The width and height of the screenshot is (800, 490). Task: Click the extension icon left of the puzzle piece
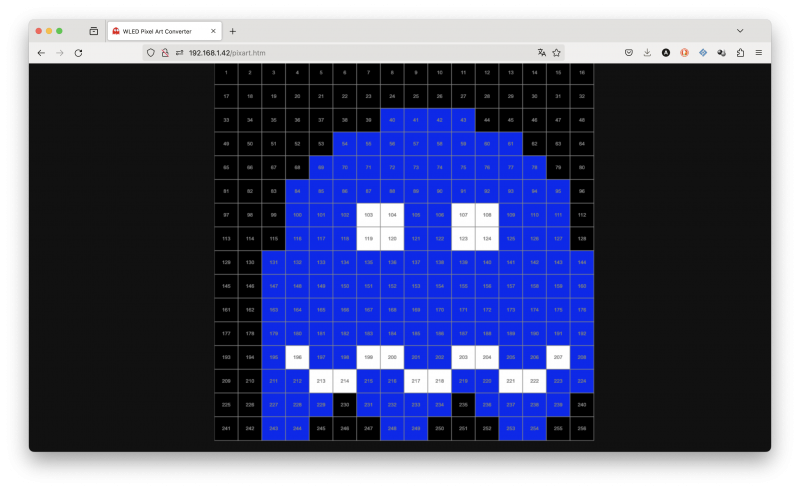(x=721, y=53)
